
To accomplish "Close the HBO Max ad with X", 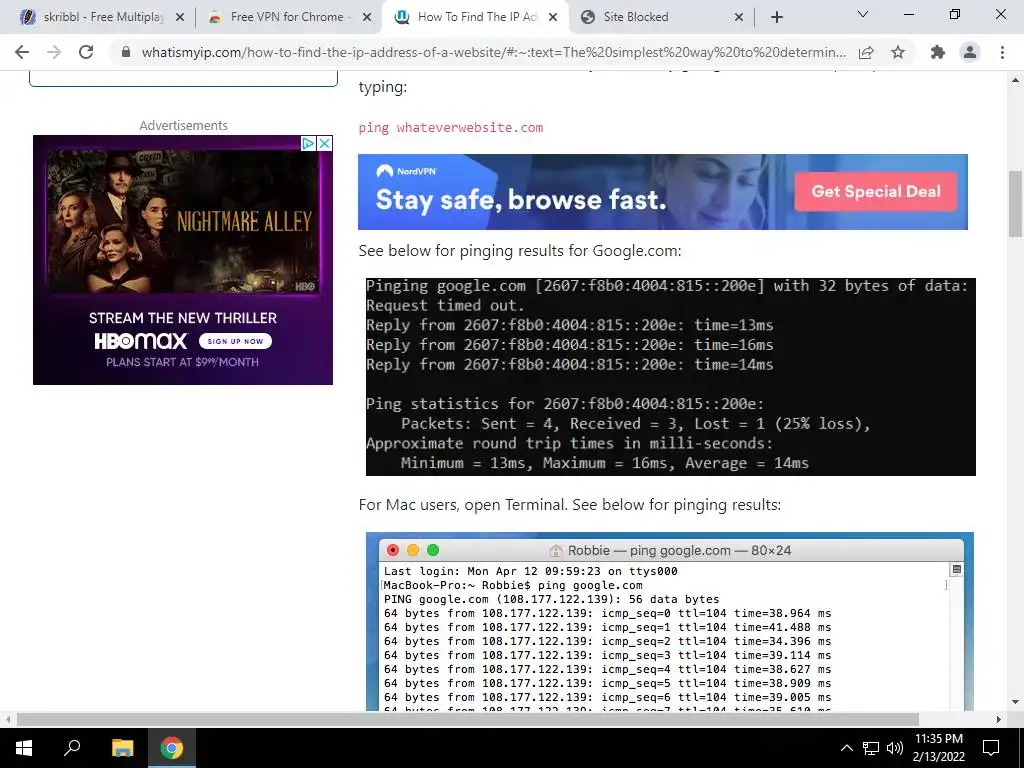I will coord(325,143).
